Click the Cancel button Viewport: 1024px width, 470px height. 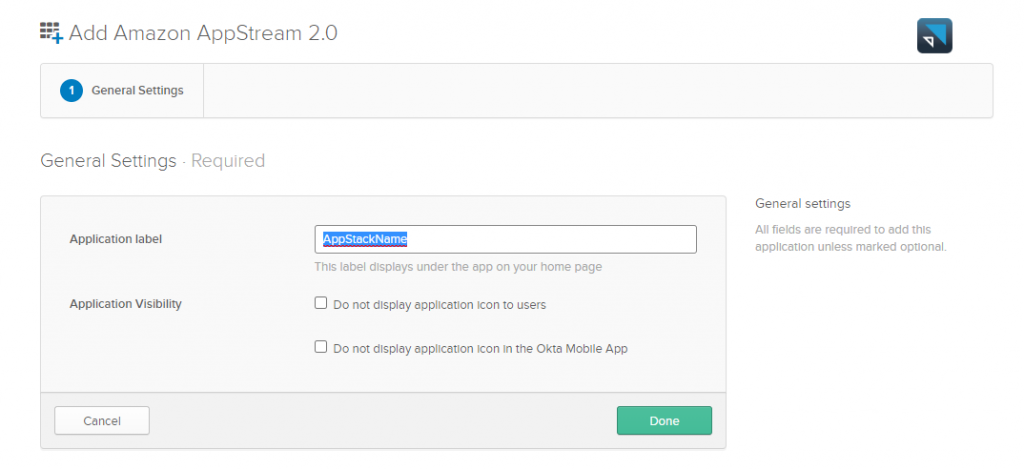click(x=102, y=420)
